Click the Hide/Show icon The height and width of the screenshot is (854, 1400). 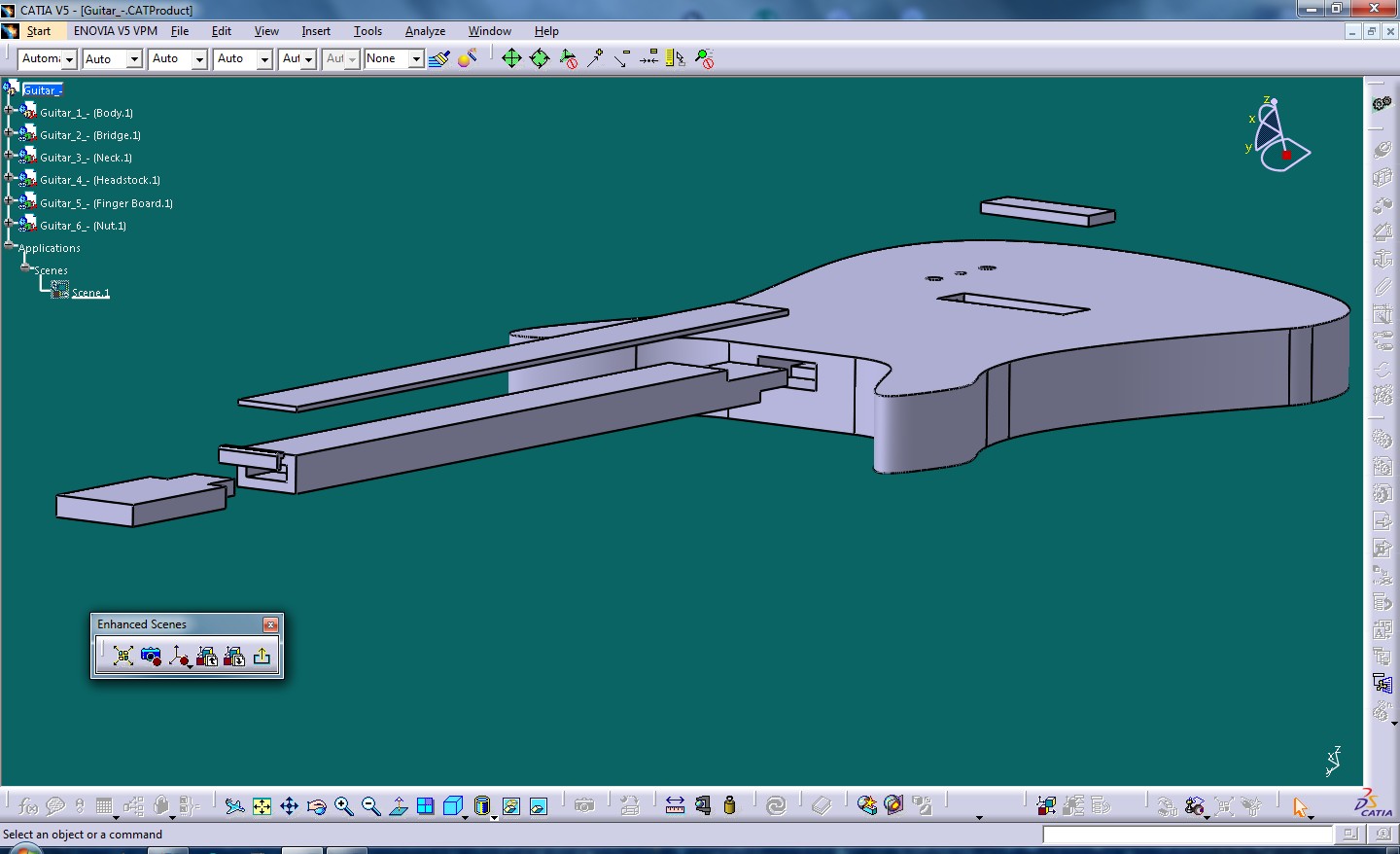click(x=510, y=806)
